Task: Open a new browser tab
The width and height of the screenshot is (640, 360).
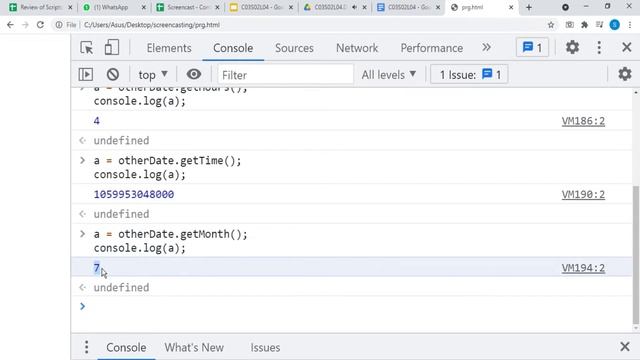Action: click(529, 7)
